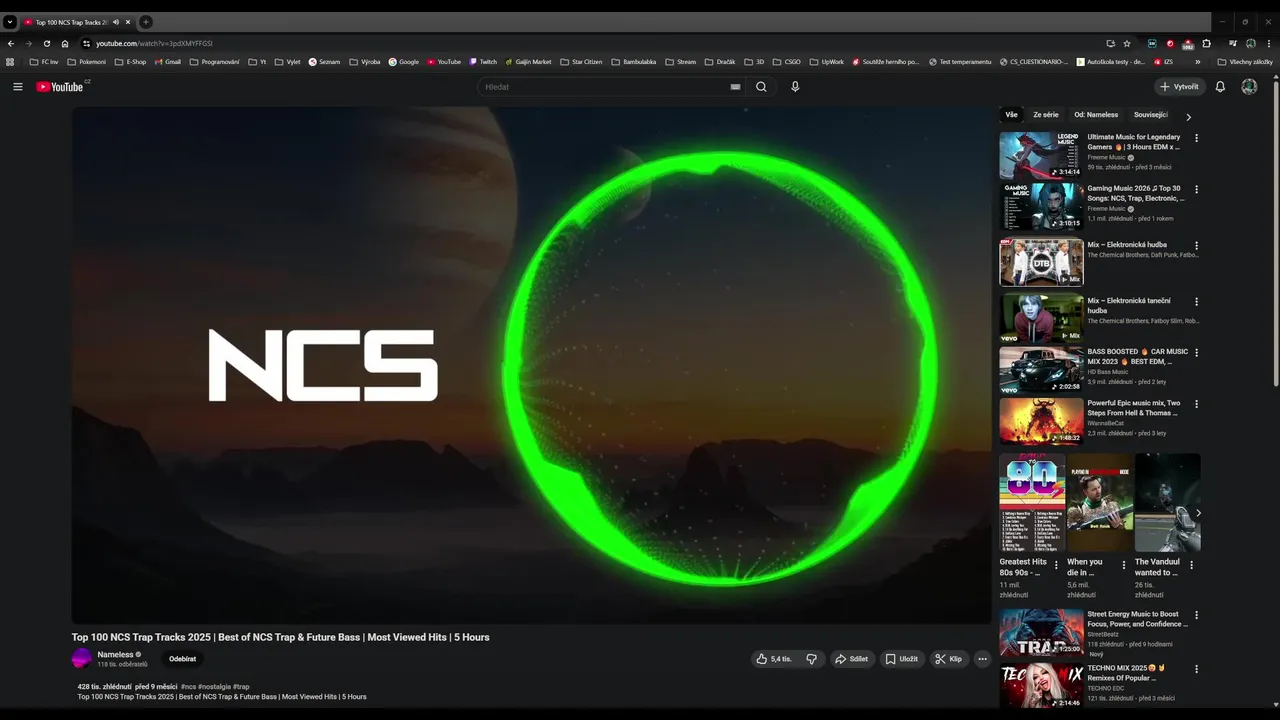This screenshot has width=1280, height=720.
Task: Create a clip with Klip button
Action: point(948,659)
